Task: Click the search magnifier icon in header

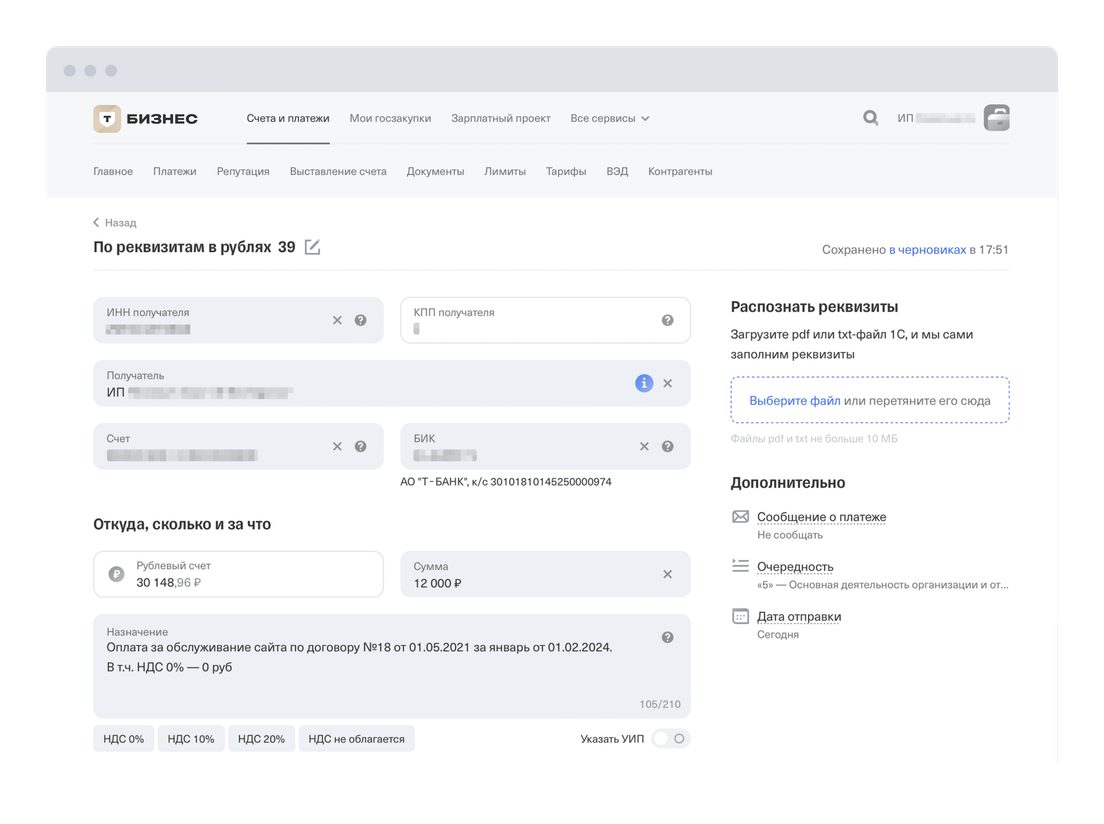Action: click(870, 118)
